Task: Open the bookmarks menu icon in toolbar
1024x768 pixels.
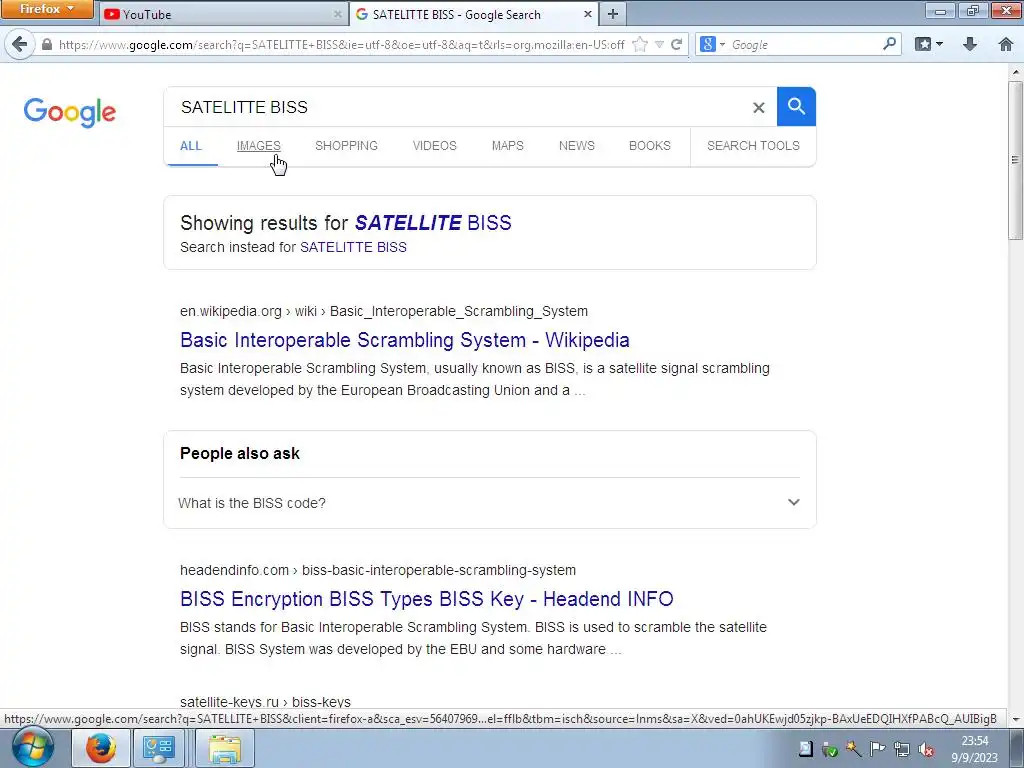Action: point(929,44)
